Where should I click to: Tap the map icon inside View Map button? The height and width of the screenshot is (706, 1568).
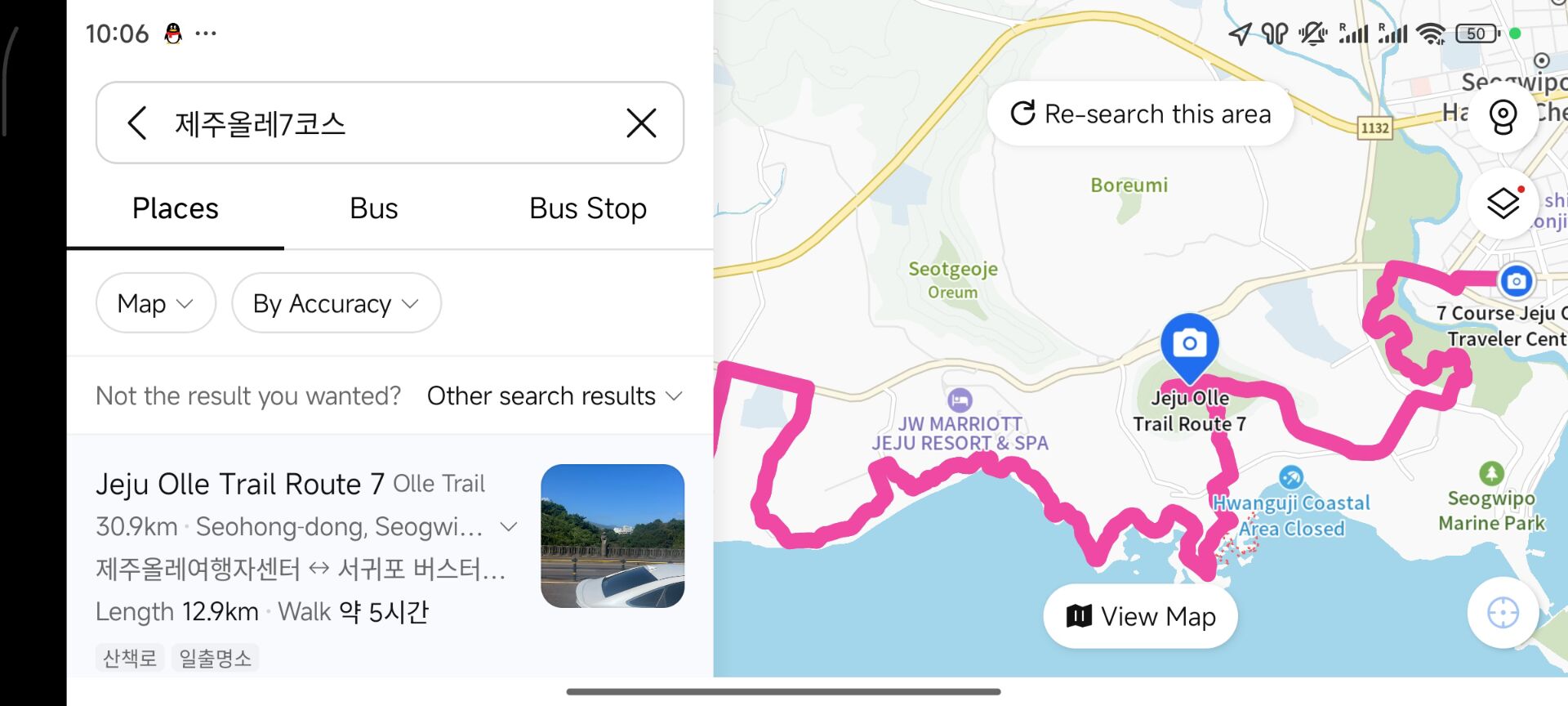pyautogui.click(x=1080, y=616)
